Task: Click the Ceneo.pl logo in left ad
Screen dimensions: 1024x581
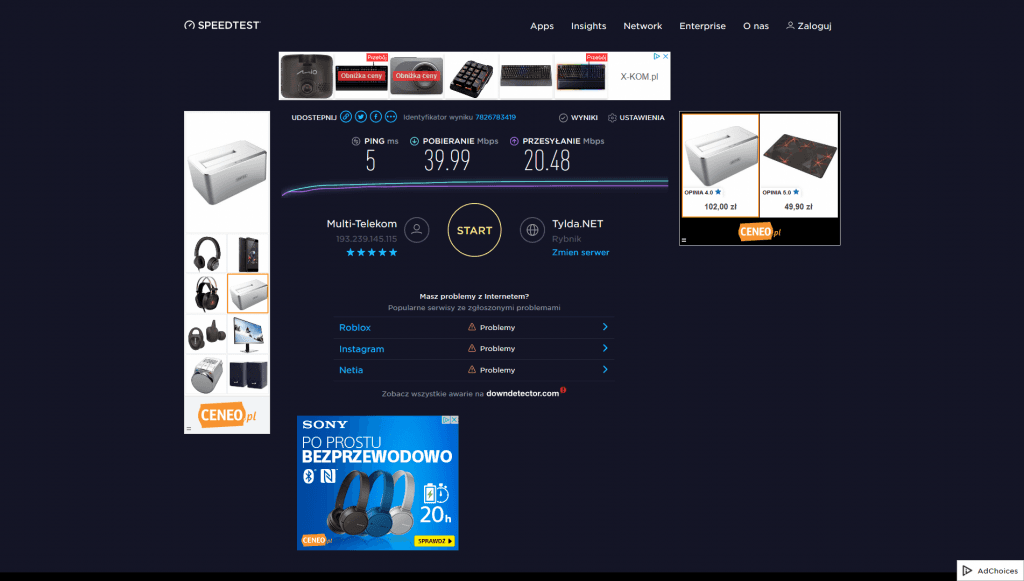Action: tap(227, 415)
